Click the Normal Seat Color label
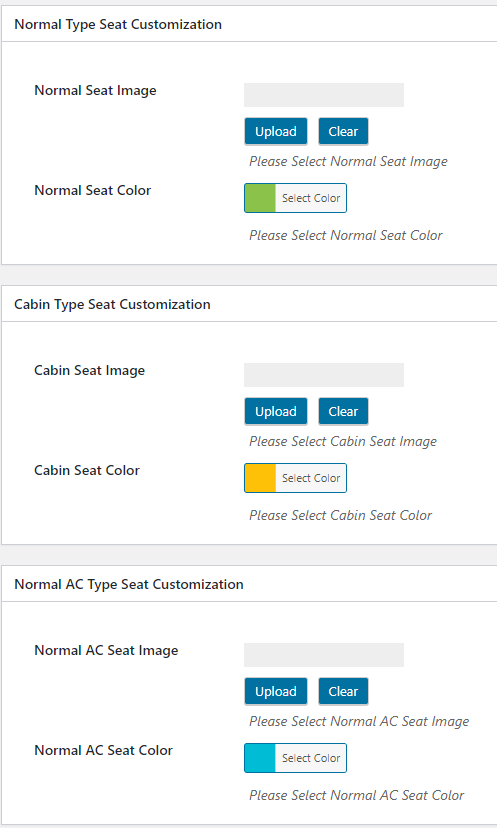Screen dimensions: 497x828 (92, 190)
